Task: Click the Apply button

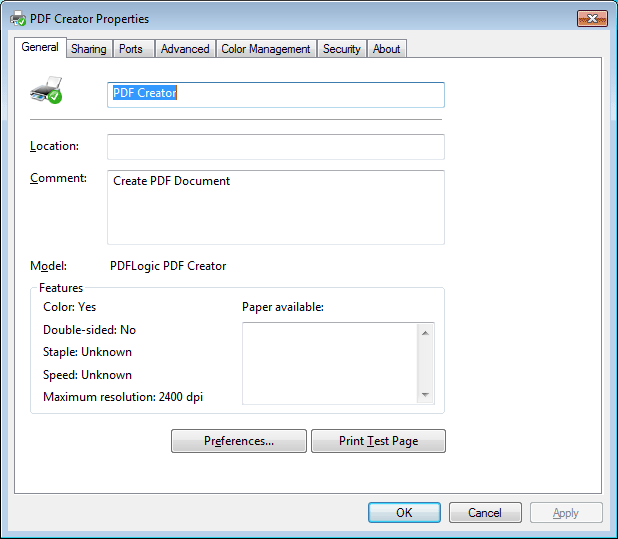Action: [566, 513]
